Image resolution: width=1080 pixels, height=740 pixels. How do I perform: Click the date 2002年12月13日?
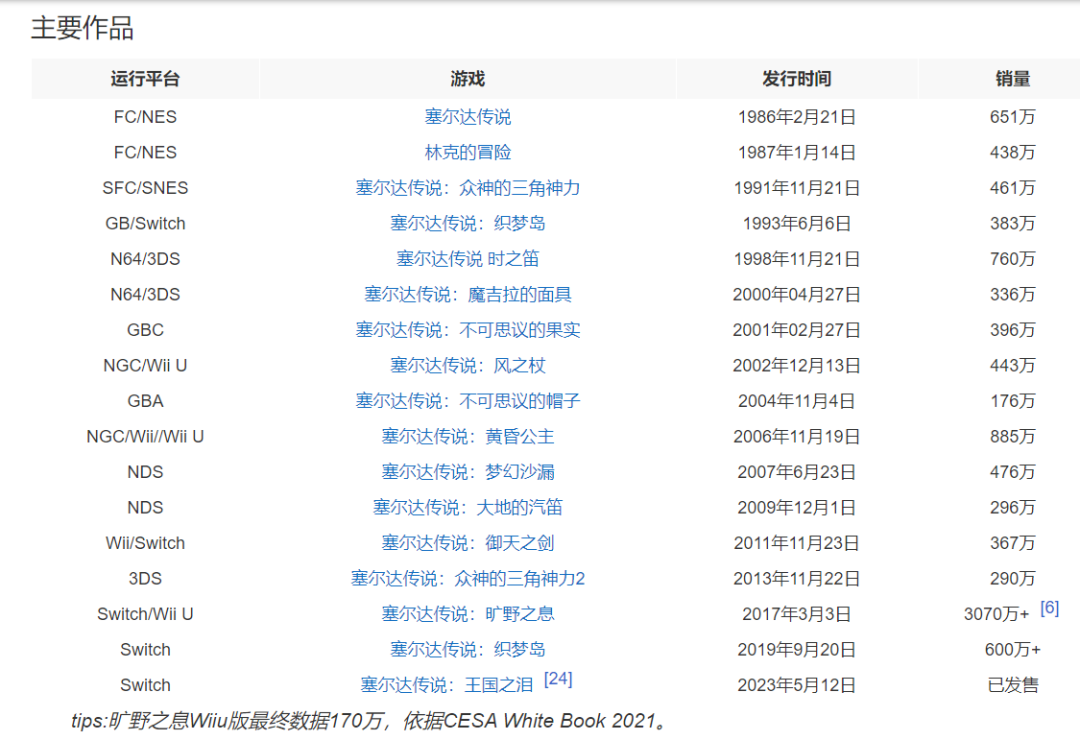[x=796, y=365]
